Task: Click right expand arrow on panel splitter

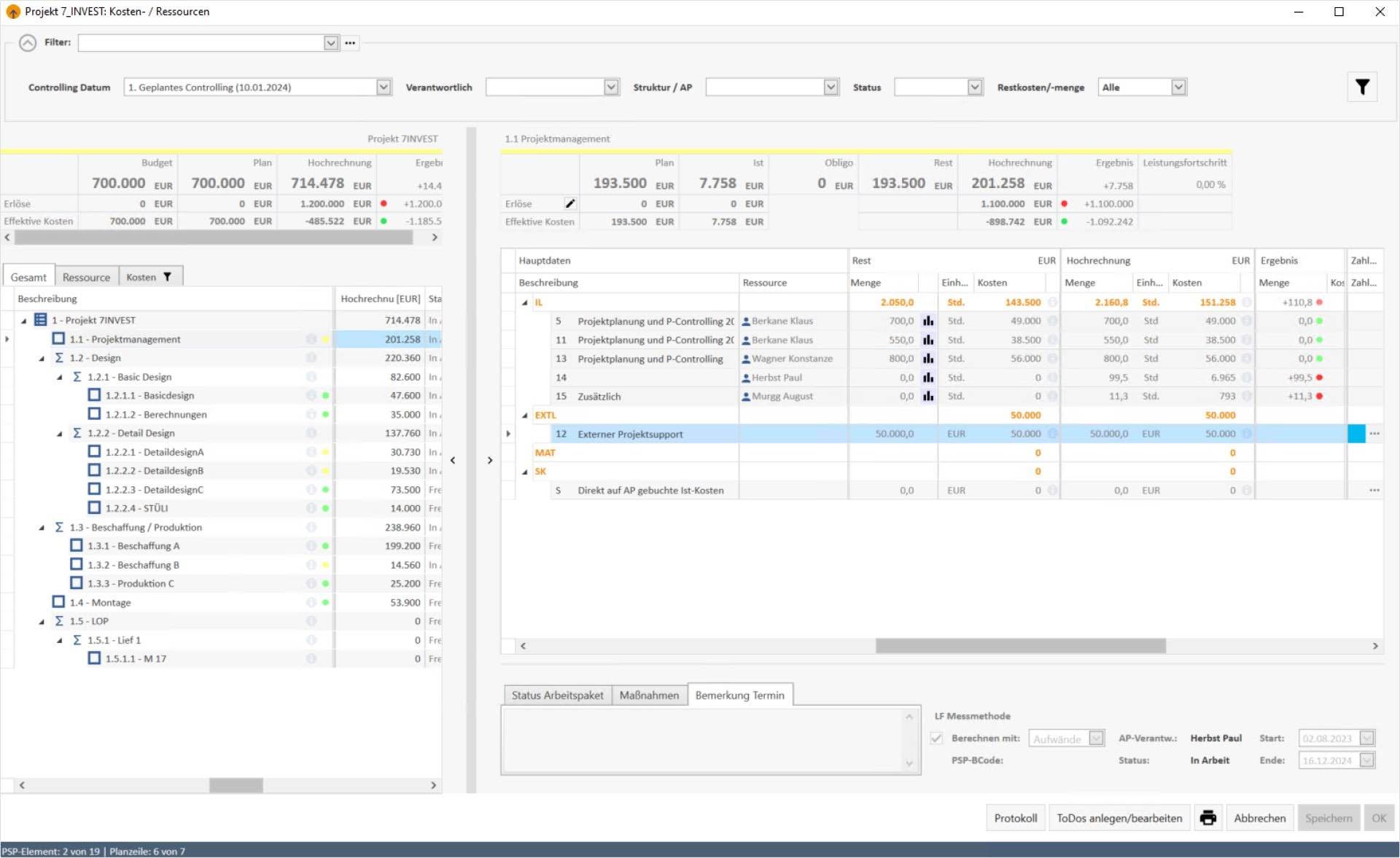Action: [x=490, y=460]
